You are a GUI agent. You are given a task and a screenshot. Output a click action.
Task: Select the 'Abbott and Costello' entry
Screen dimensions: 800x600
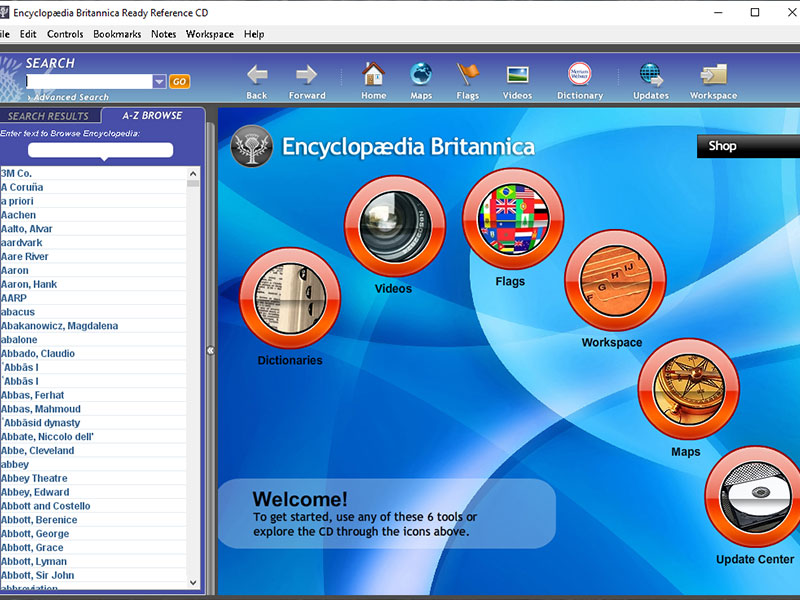click(93, 506)
